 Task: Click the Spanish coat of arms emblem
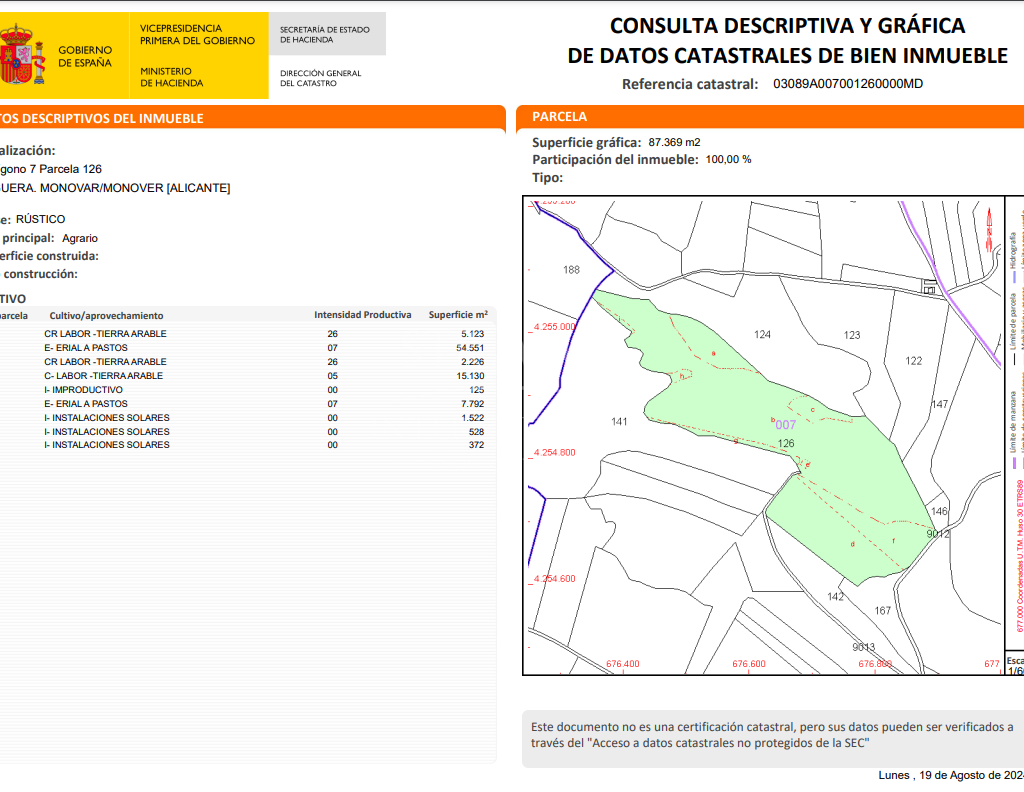click(x=22, y=54)
